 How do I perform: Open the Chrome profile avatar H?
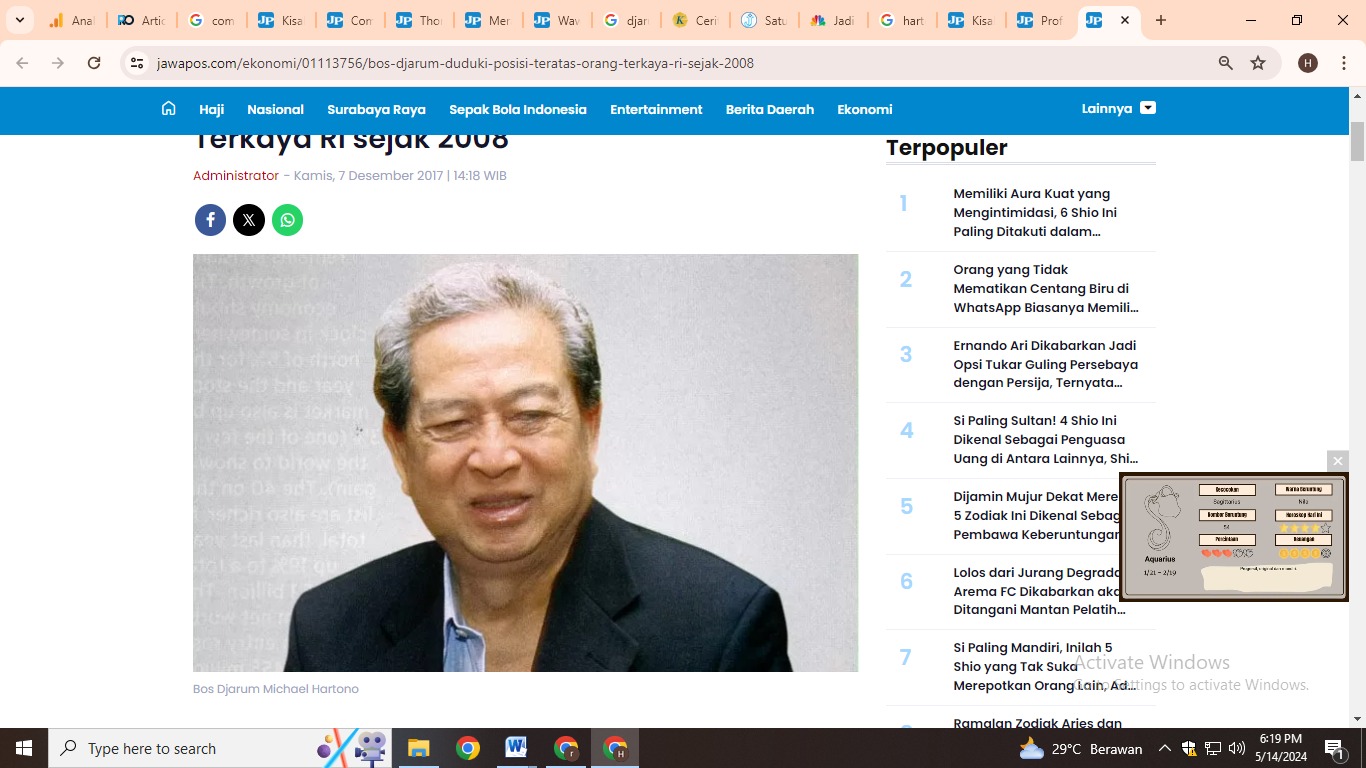(1308, 63)
